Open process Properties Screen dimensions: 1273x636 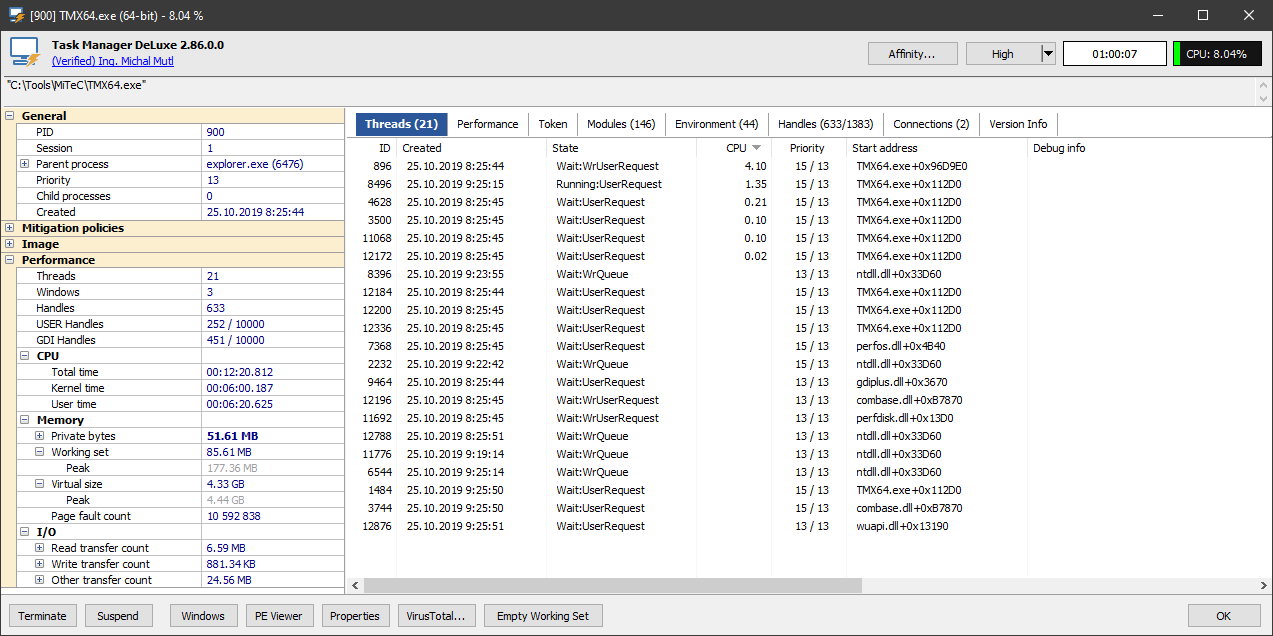click(x=355, y=616)
